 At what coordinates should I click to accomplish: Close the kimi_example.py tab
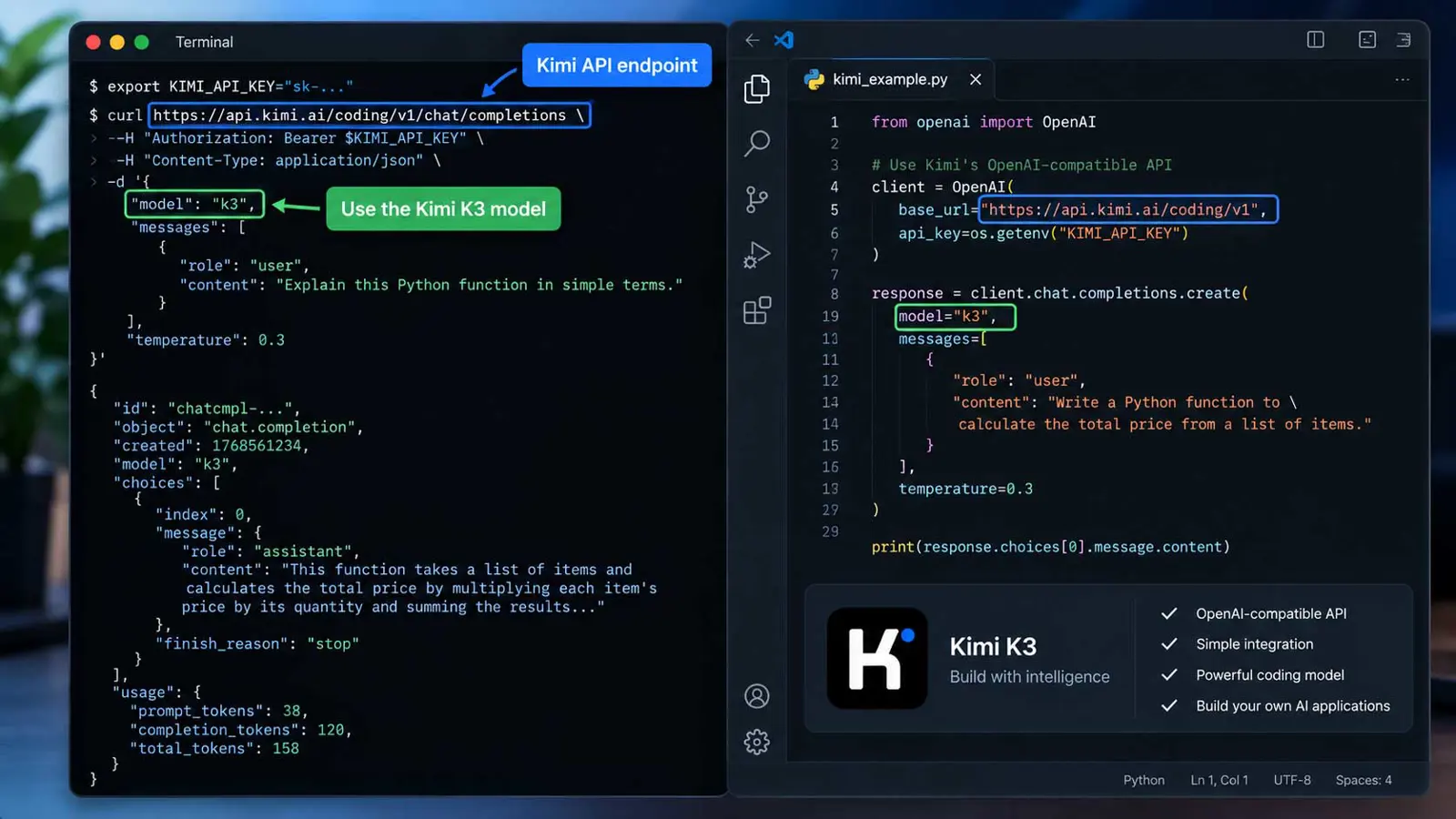tap(976, 79)
